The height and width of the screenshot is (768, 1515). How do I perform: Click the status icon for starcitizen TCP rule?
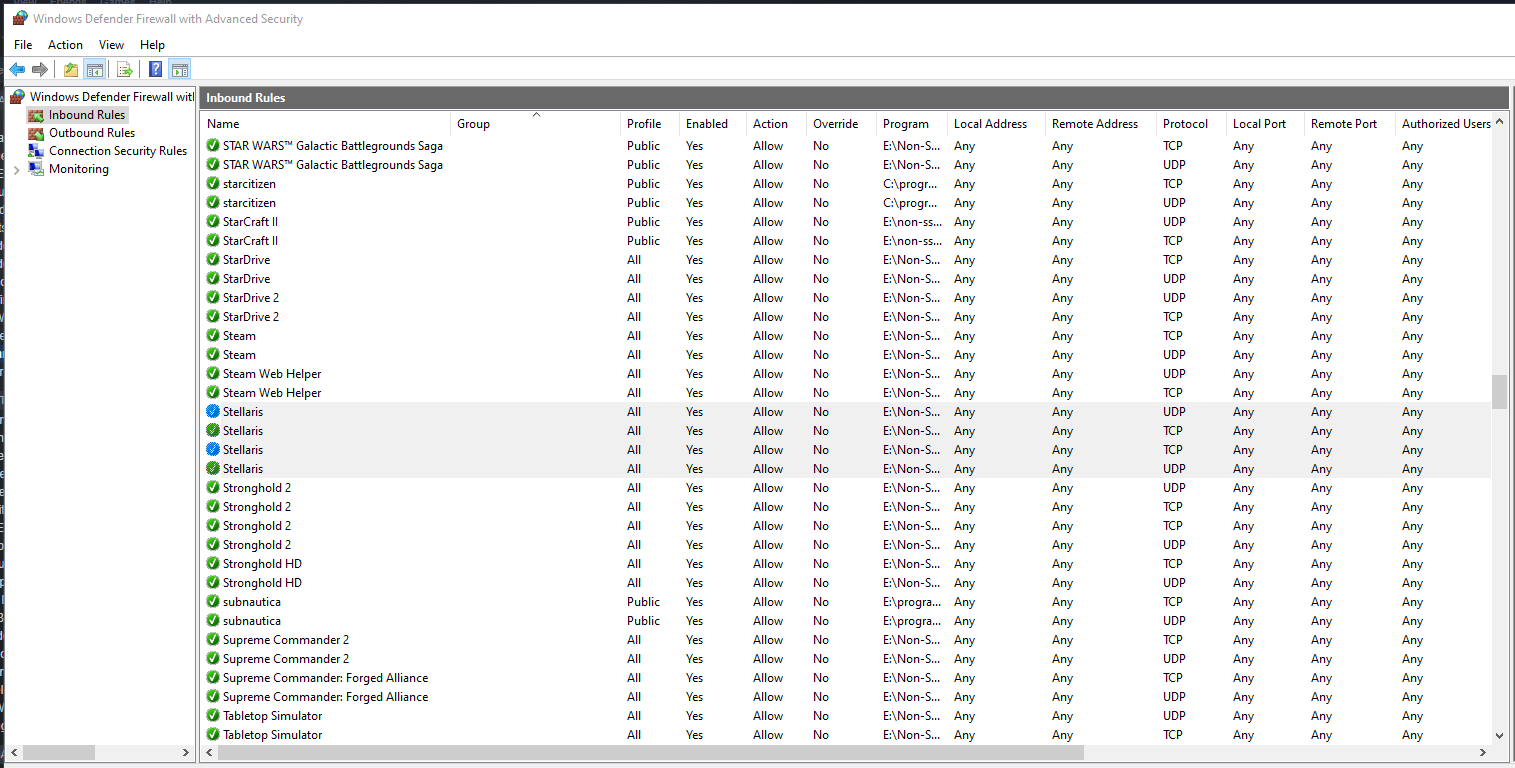(213, 184)
